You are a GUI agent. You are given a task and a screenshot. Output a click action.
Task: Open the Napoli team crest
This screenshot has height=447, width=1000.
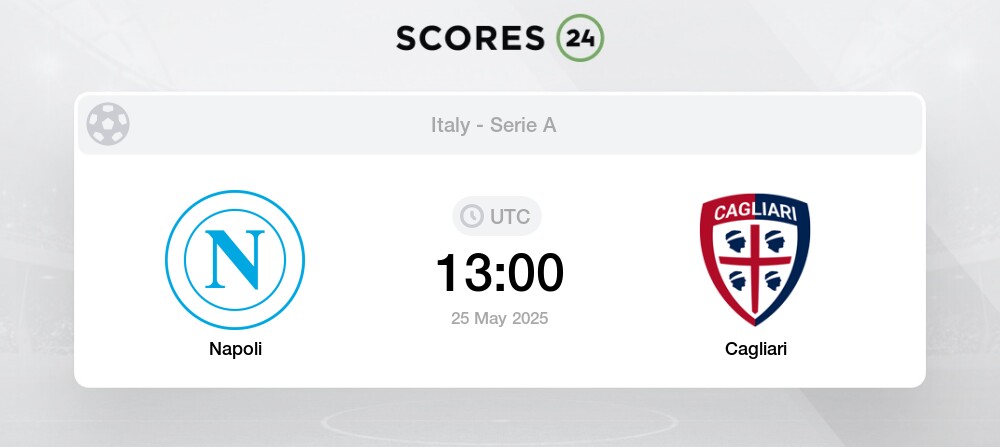(235, 260)
